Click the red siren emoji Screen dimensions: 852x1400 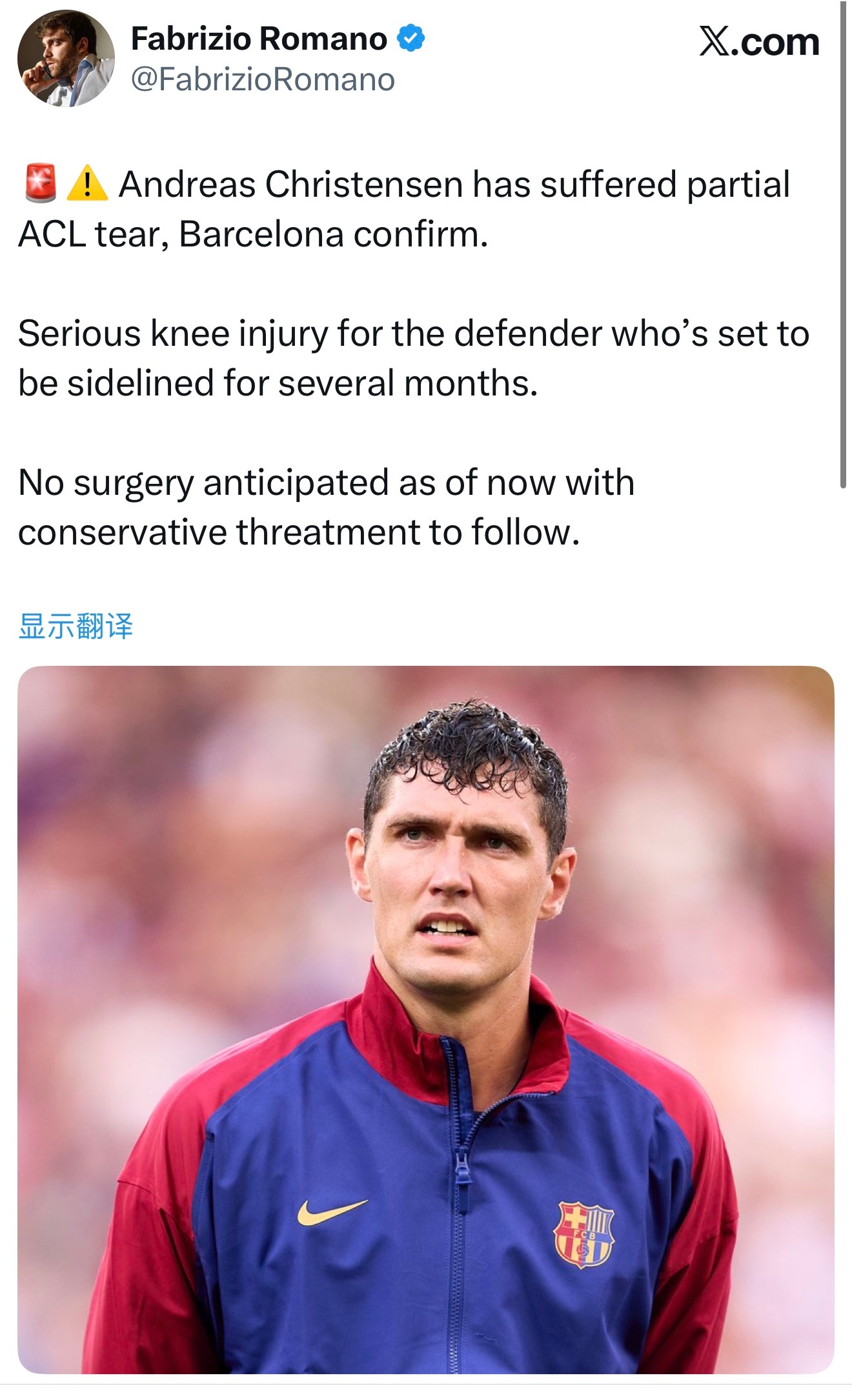tap(40, 184)
